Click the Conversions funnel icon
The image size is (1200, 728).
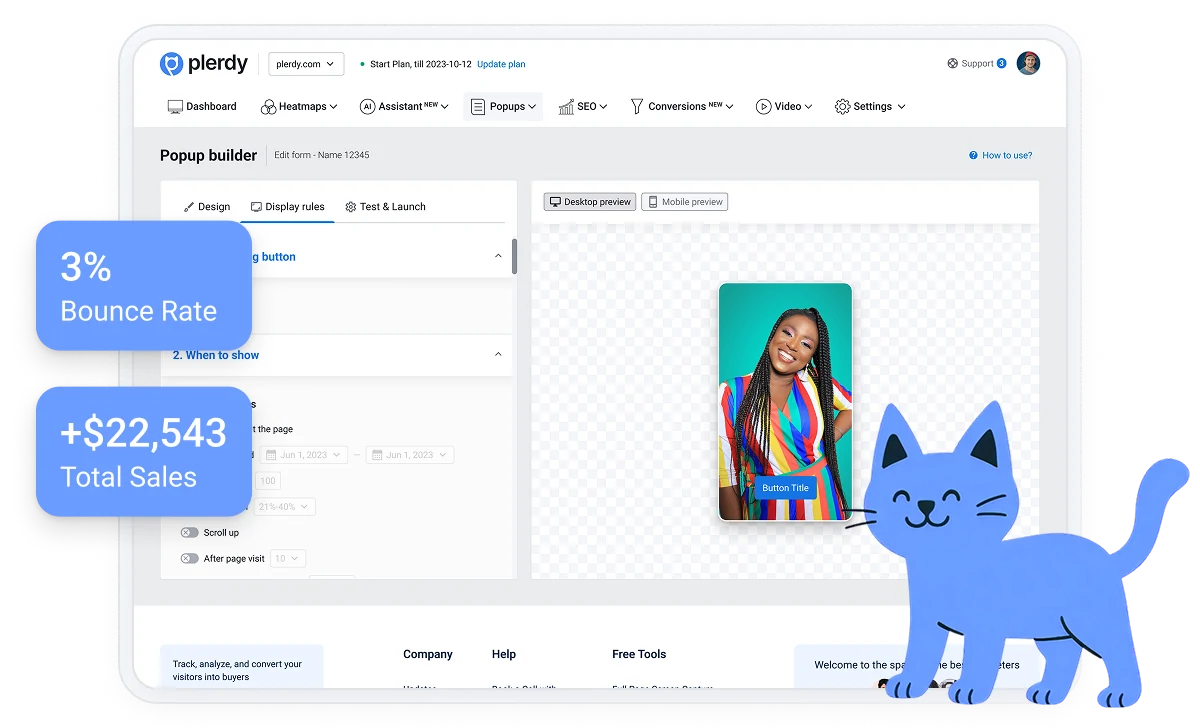(636, 107)
